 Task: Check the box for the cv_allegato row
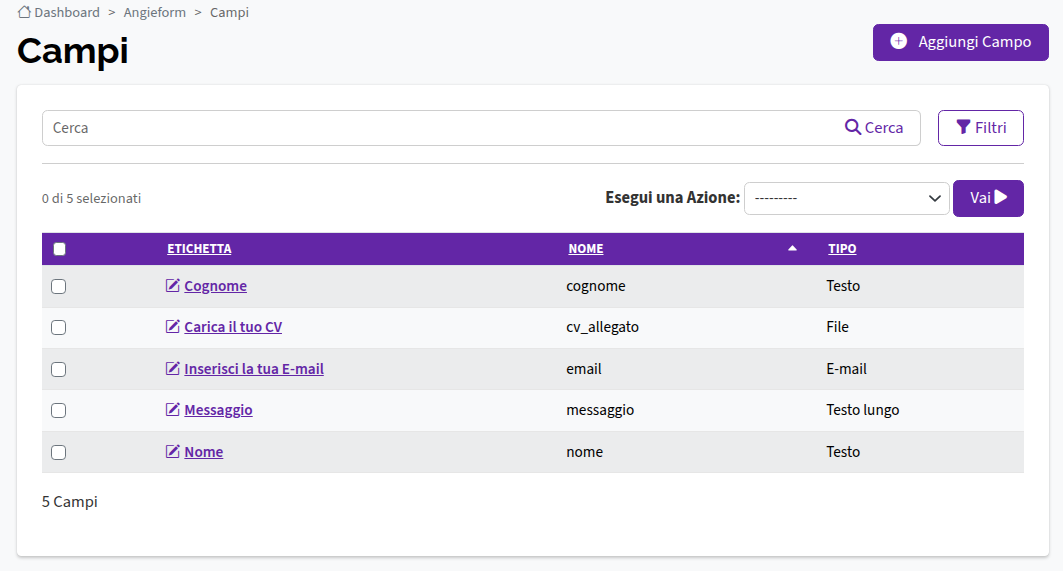pos(59,328)
